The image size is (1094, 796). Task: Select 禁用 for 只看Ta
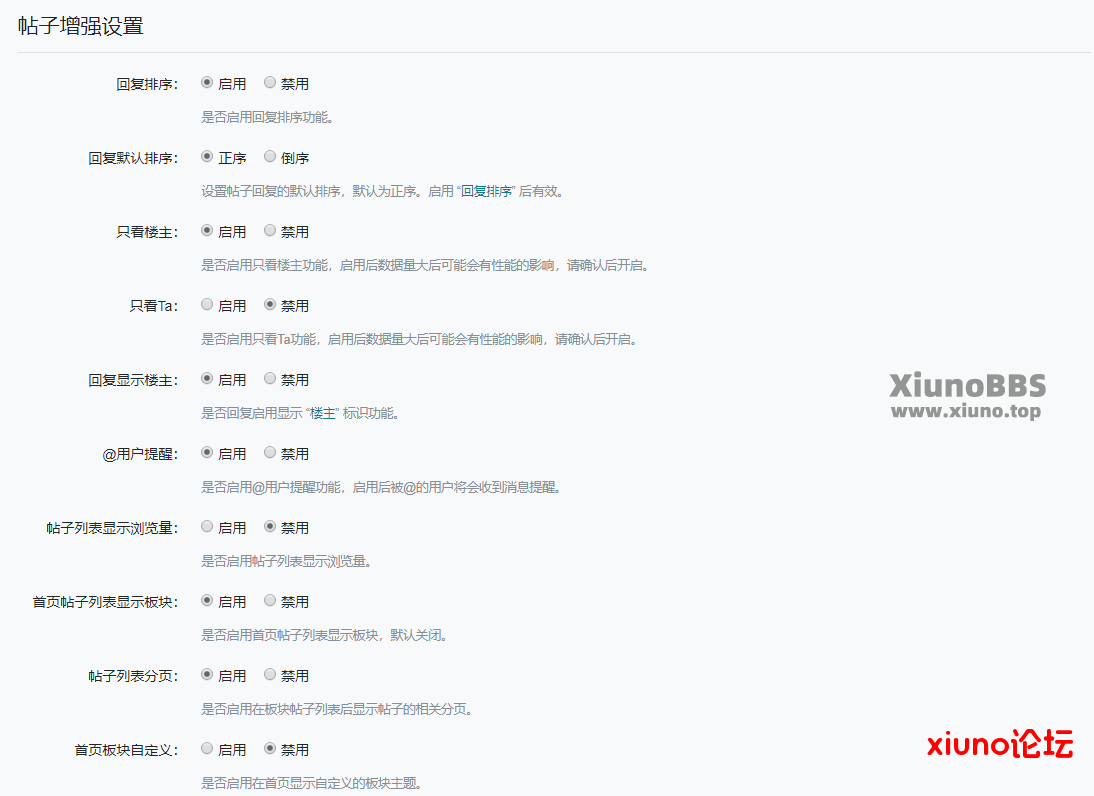[x=270, y=305]
